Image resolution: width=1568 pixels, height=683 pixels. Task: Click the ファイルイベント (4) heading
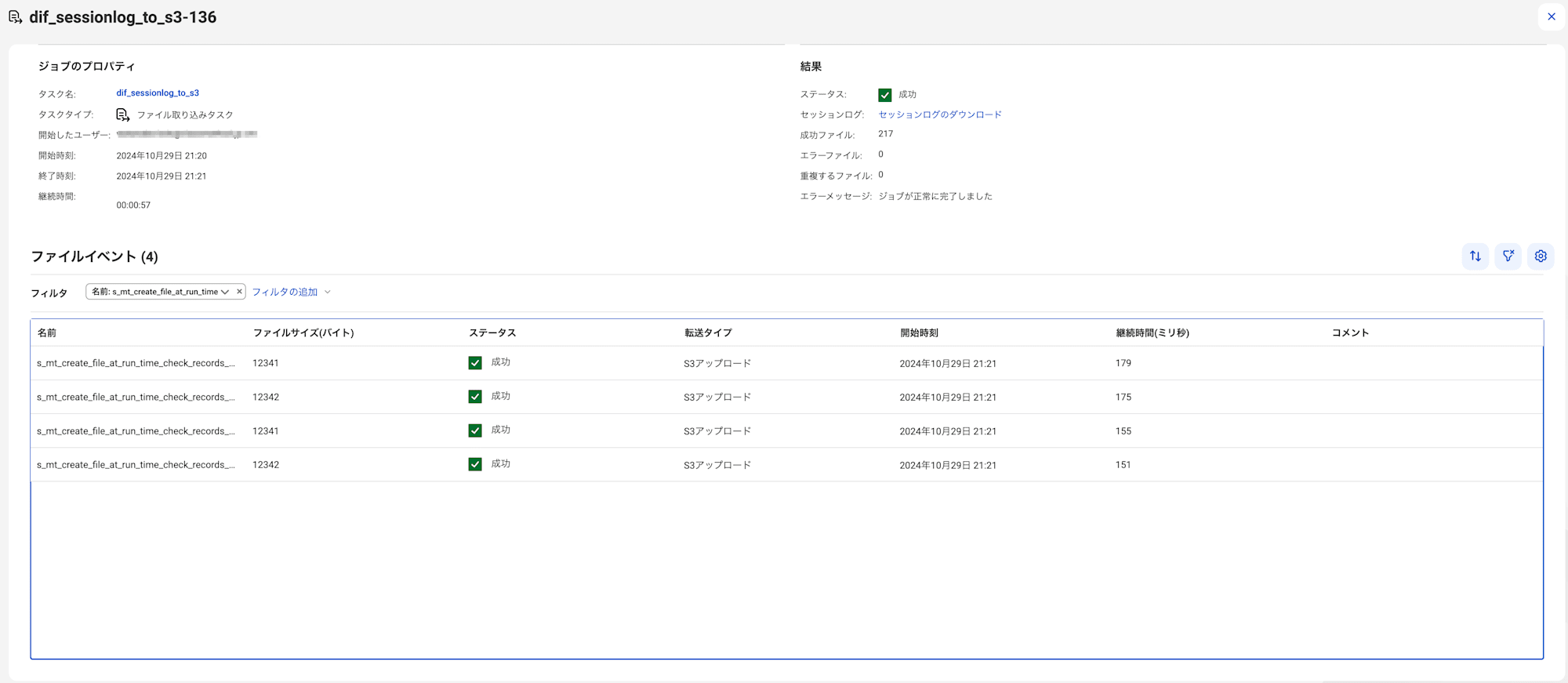click(x=94, y=256)
